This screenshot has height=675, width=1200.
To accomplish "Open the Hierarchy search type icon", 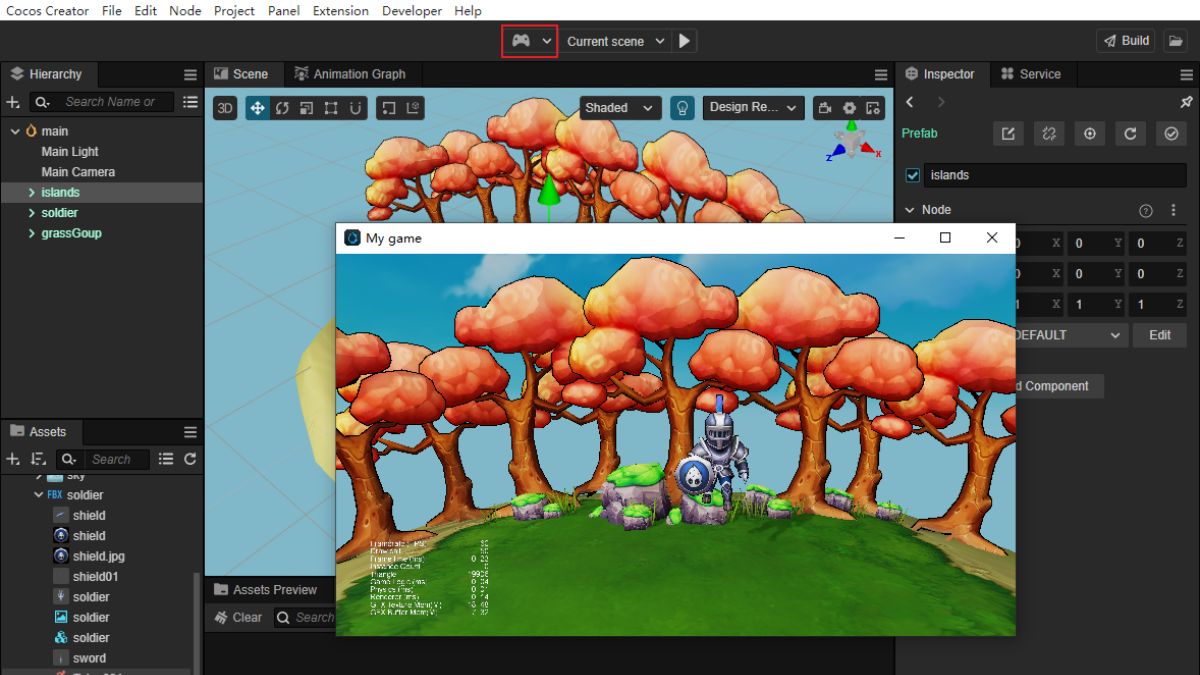I will point(41,102).
